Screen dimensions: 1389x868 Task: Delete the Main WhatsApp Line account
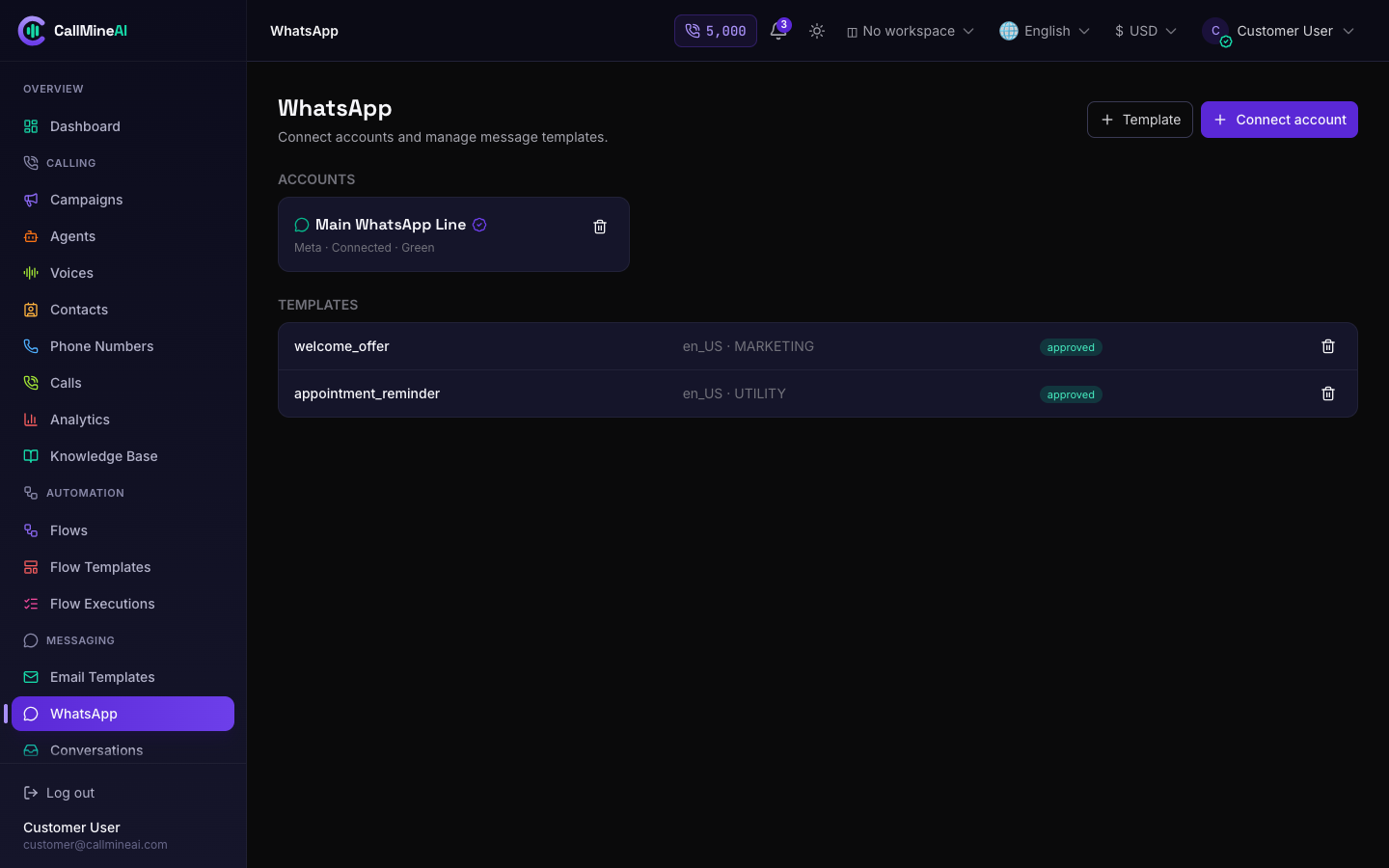[600, 227]
